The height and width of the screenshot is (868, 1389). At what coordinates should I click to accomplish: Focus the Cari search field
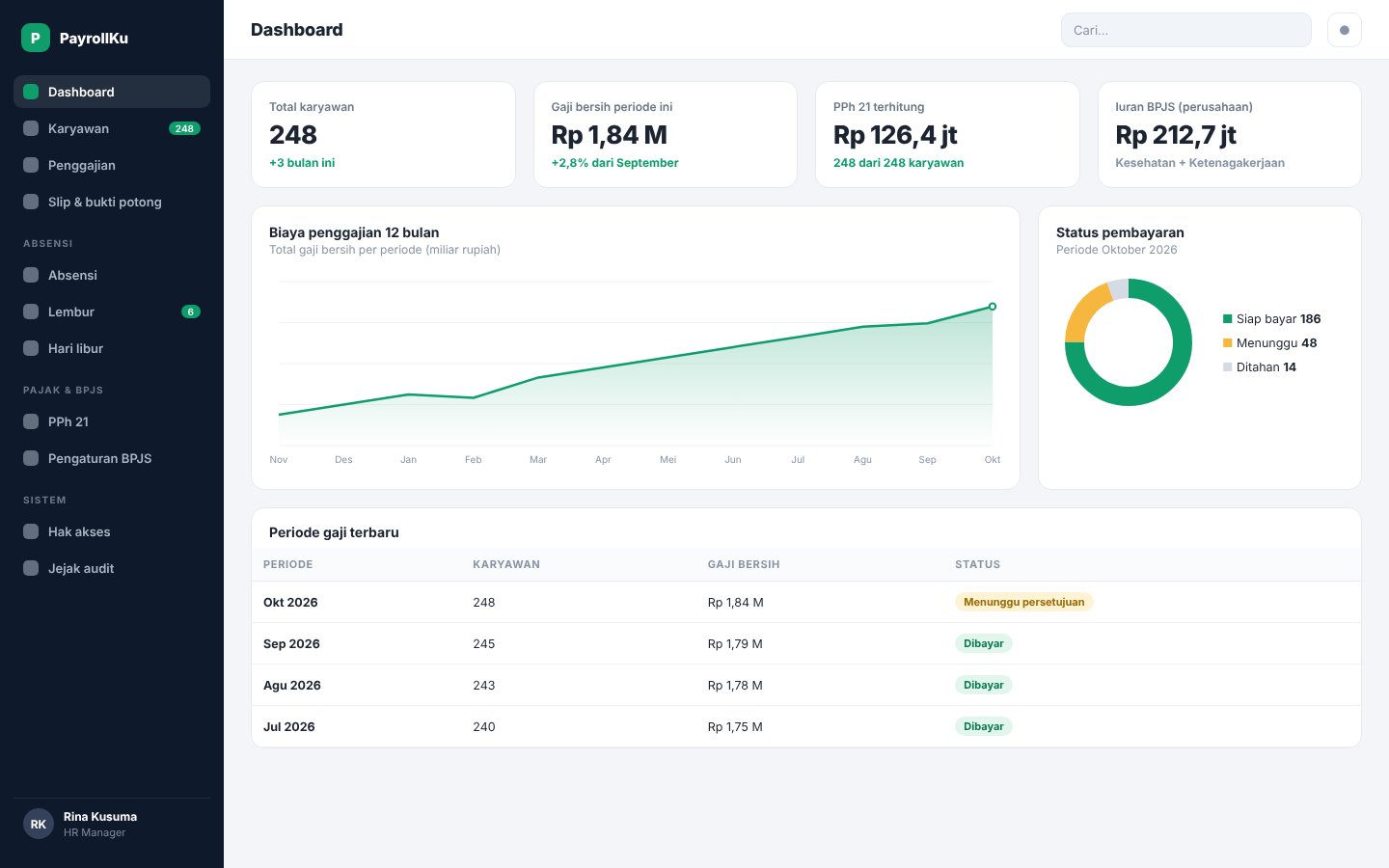click(1186, 30)
